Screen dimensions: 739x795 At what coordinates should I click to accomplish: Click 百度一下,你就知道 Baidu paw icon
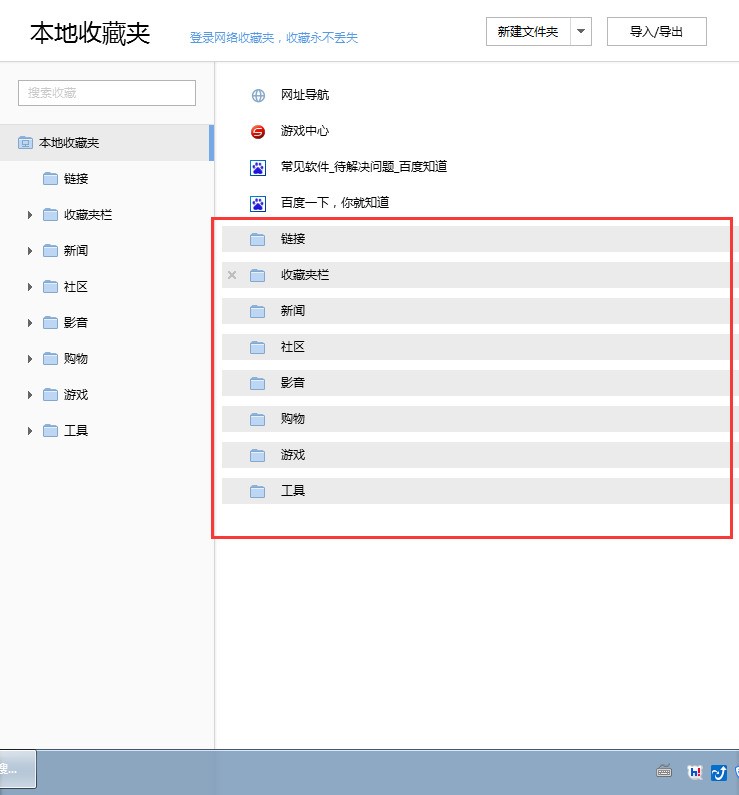tap(258, 203)
